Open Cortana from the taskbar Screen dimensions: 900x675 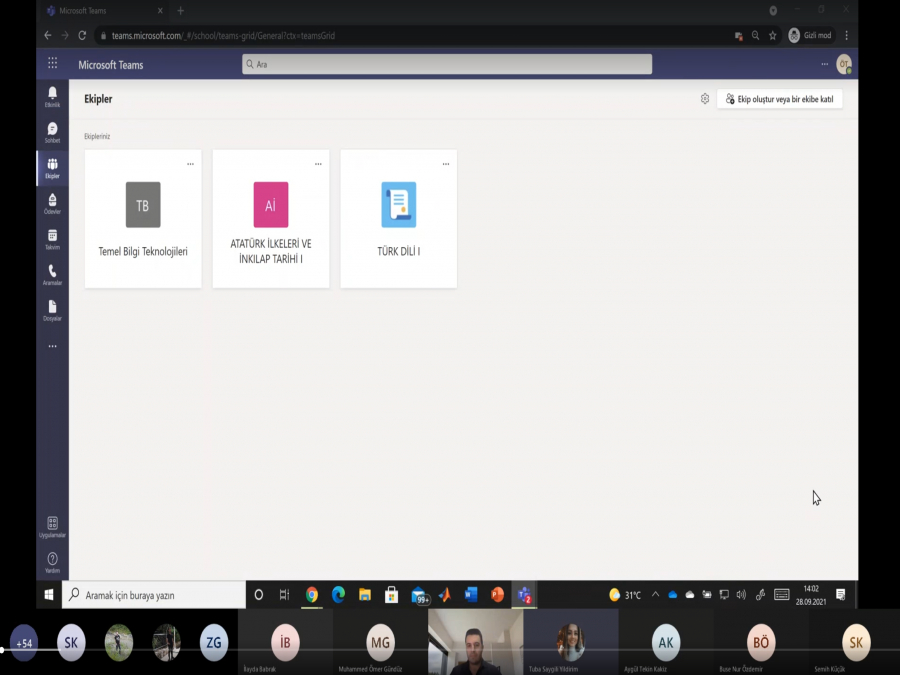(259, 595)
